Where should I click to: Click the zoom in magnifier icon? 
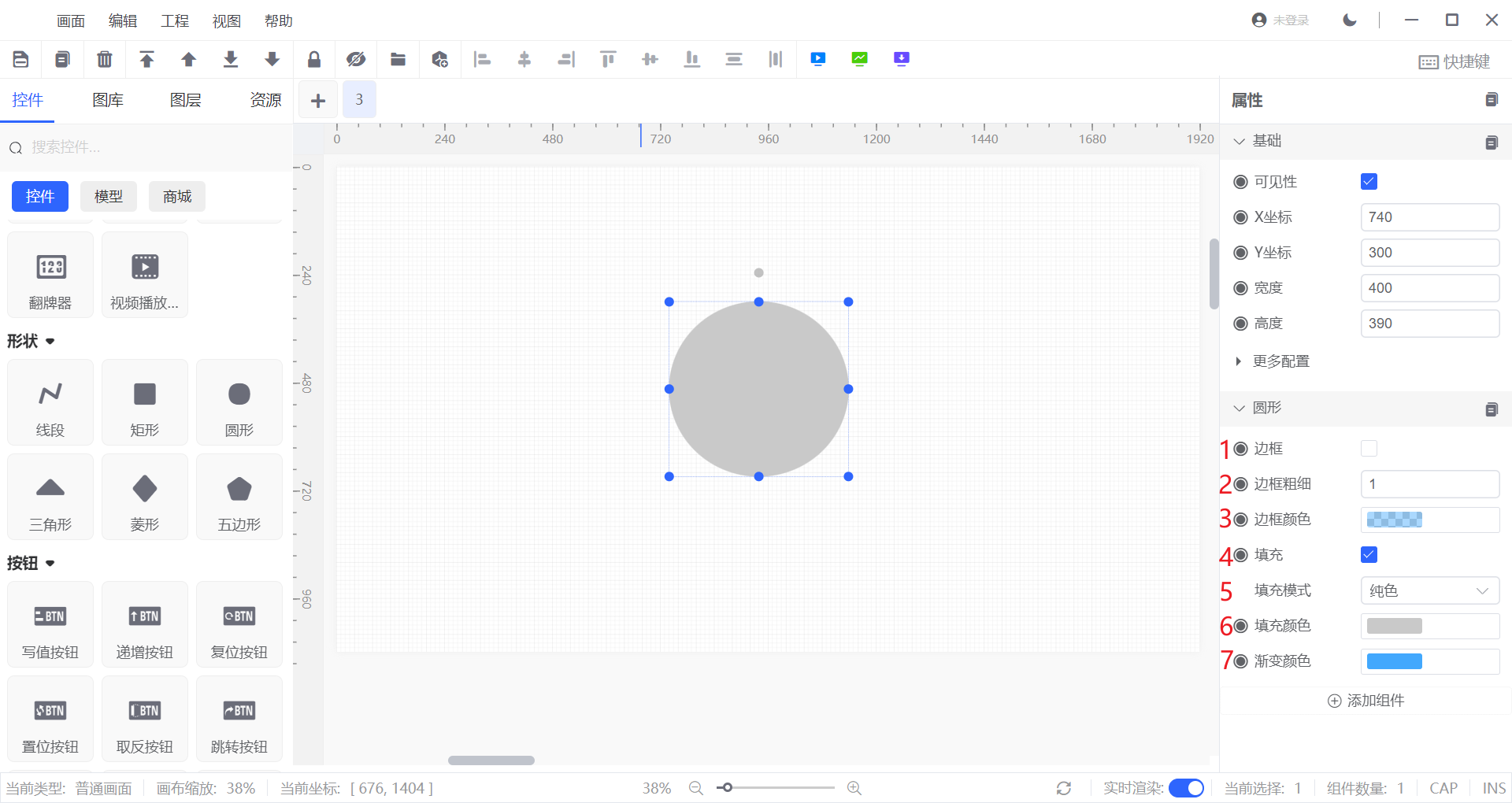(854, 788)
